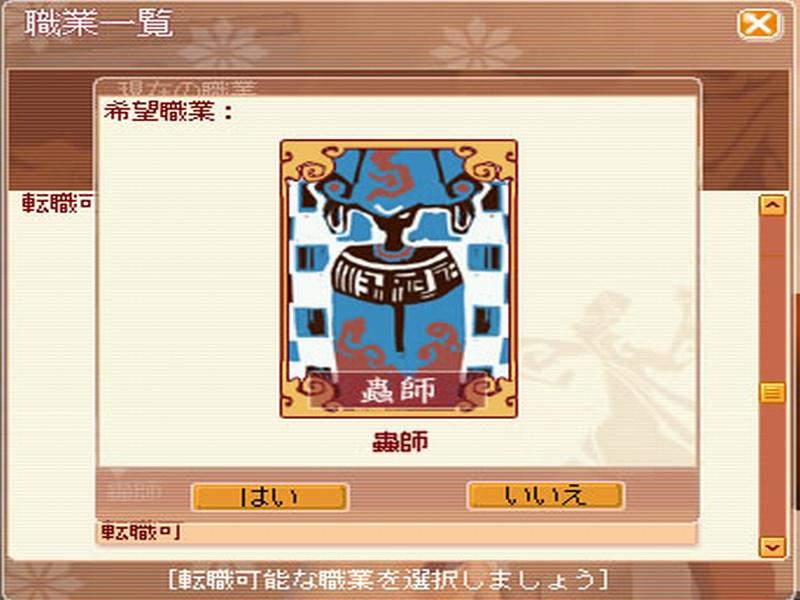The width and height of the screenshot is (800, 600).
Task: Decline by clicking the いいえ button
Action: tap(545, 496)
